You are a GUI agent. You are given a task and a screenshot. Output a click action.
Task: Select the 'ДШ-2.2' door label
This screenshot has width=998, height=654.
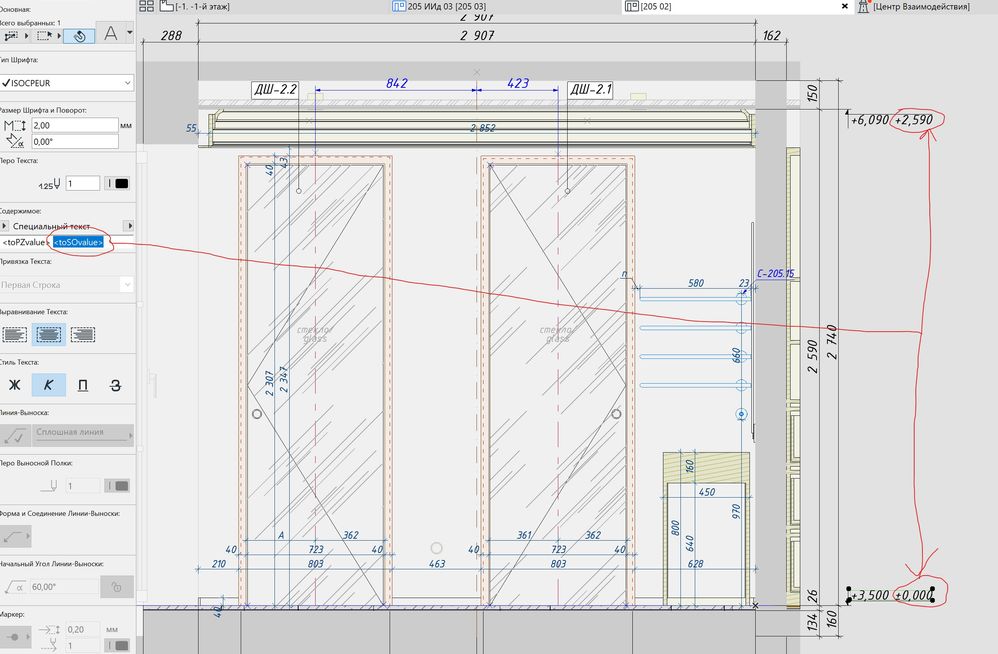point(276,89)
